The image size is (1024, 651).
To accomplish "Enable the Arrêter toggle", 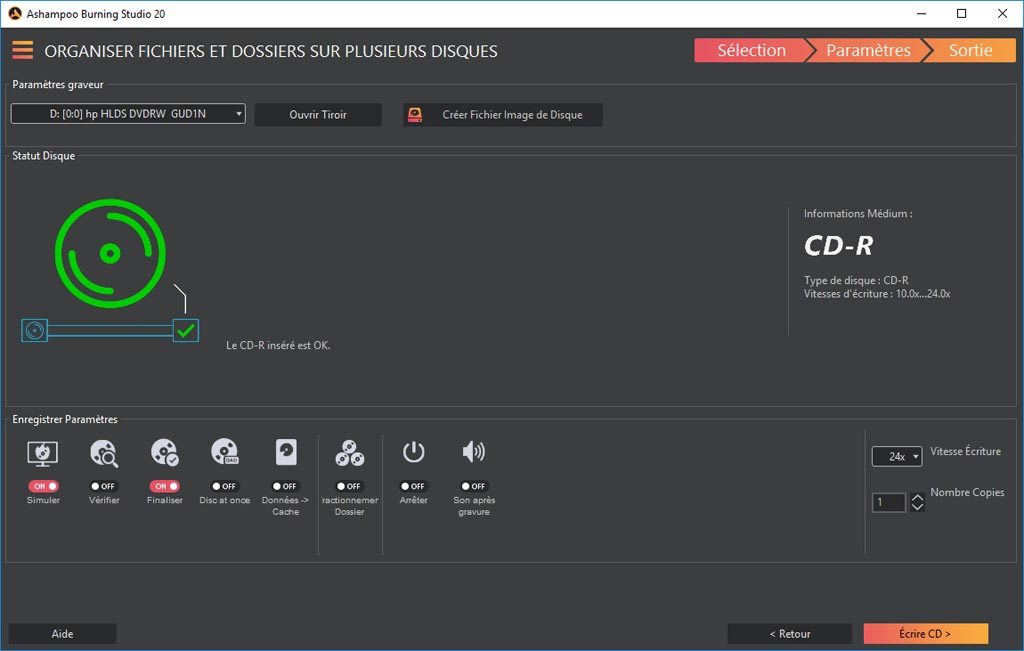I will coord(413,486).
